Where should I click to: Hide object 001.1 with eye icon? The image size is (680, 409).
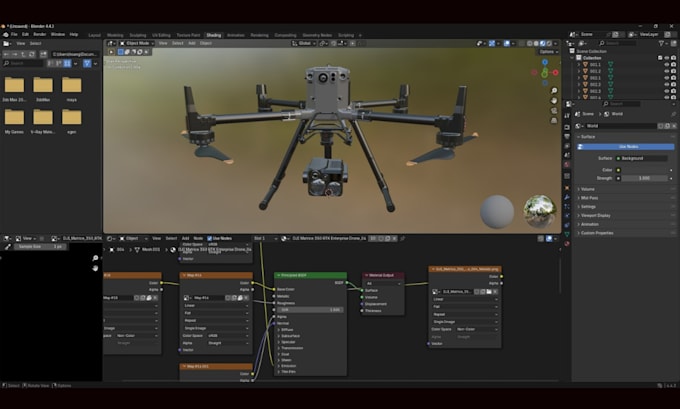[667, 64]
